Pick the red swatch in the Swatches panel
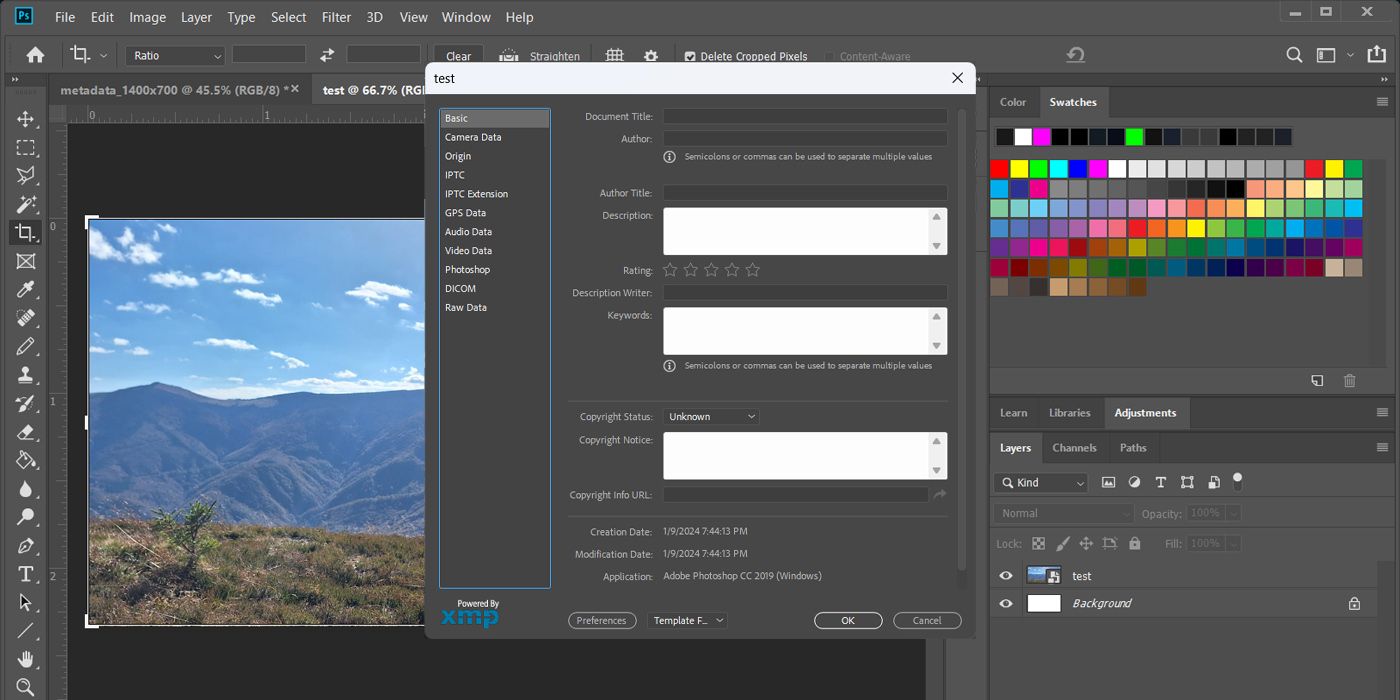Image resolution: width=1400 pixels, height=700 pixels. point(999,169)
